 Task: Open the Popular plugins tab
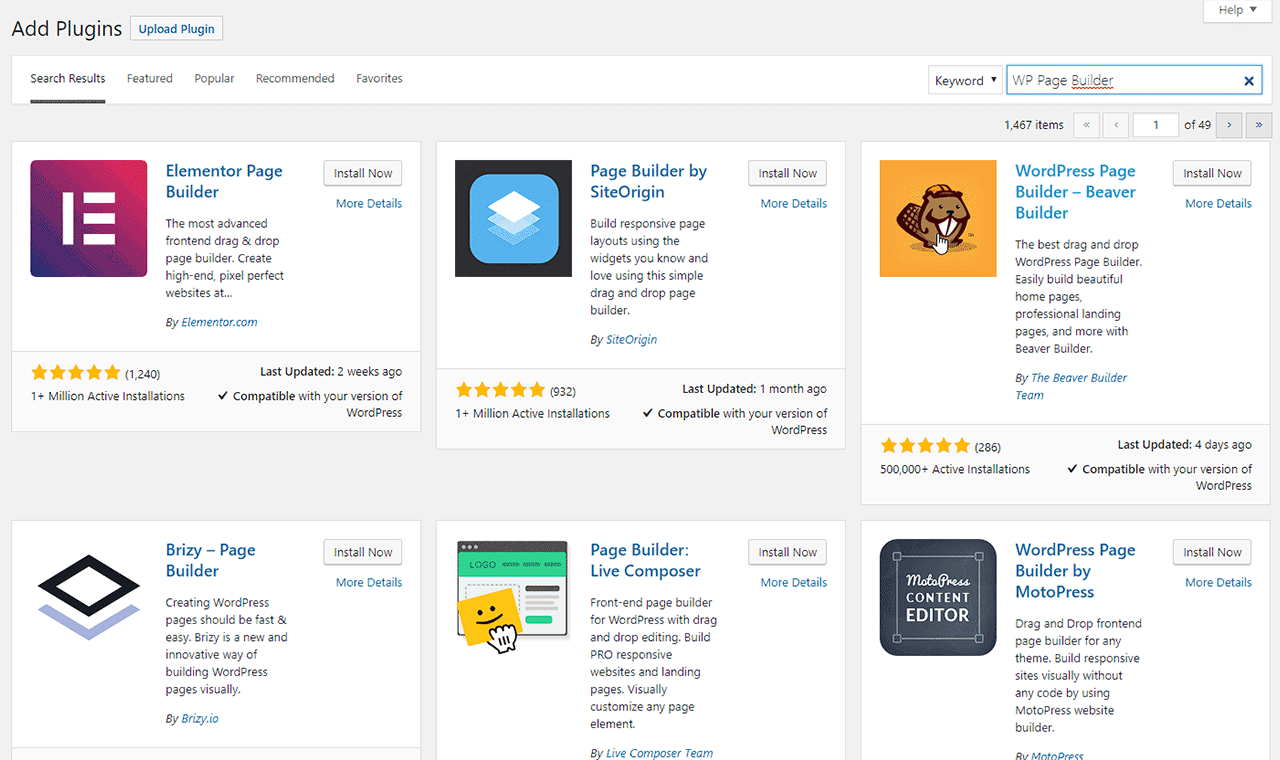click(214, 78)
